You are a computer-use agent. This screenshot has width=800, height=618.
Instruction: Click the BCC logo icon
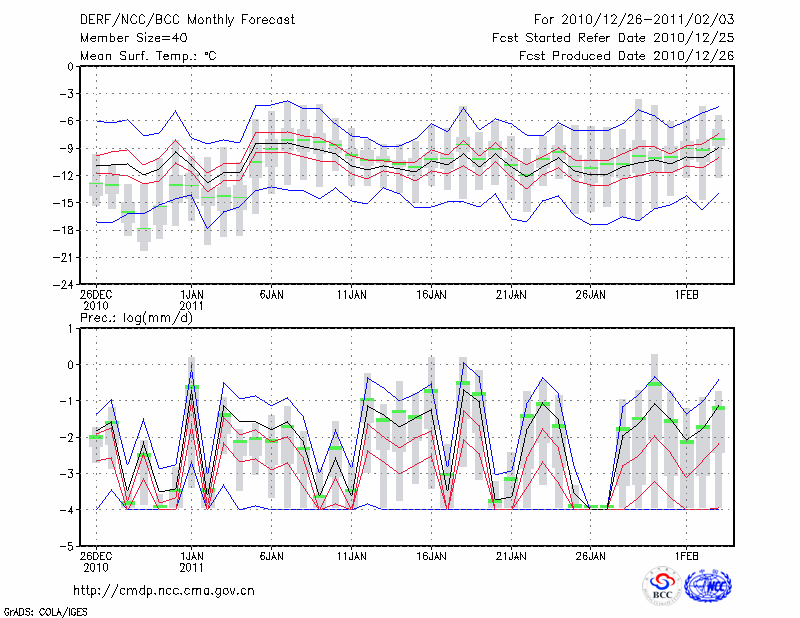(661, 586)
